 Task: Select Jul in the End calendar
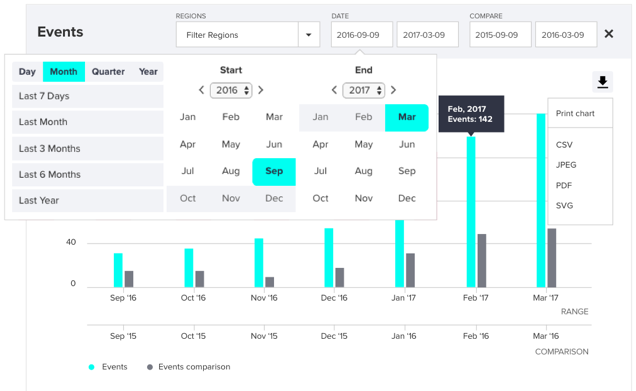click(320, 171)
